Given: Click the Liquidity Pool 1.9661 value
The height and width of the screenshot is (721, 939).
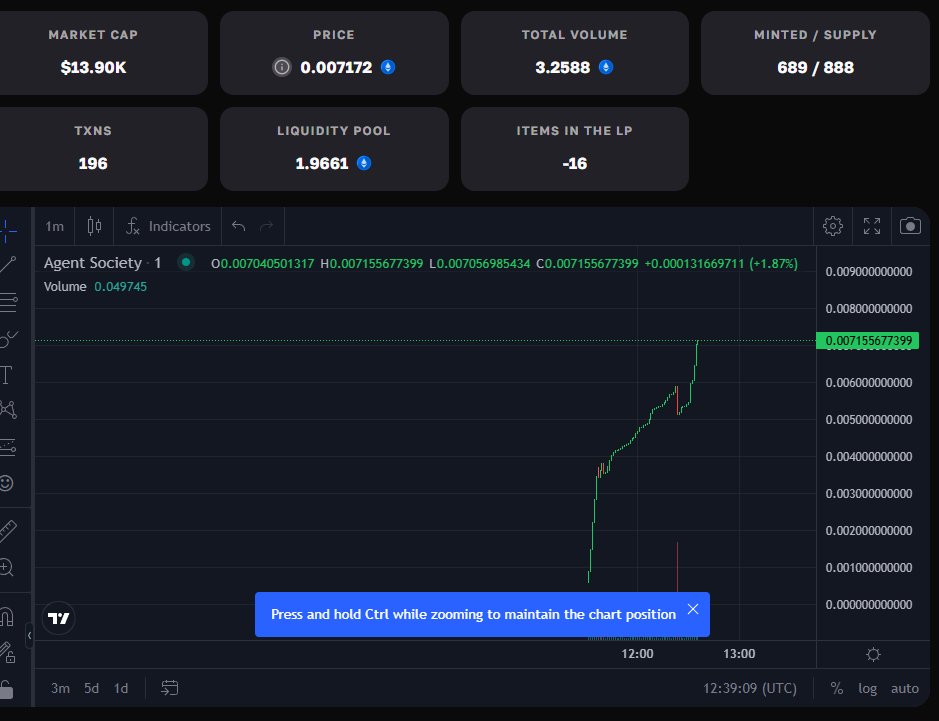Looking at the screenshot, I should (x=322, y=163).
